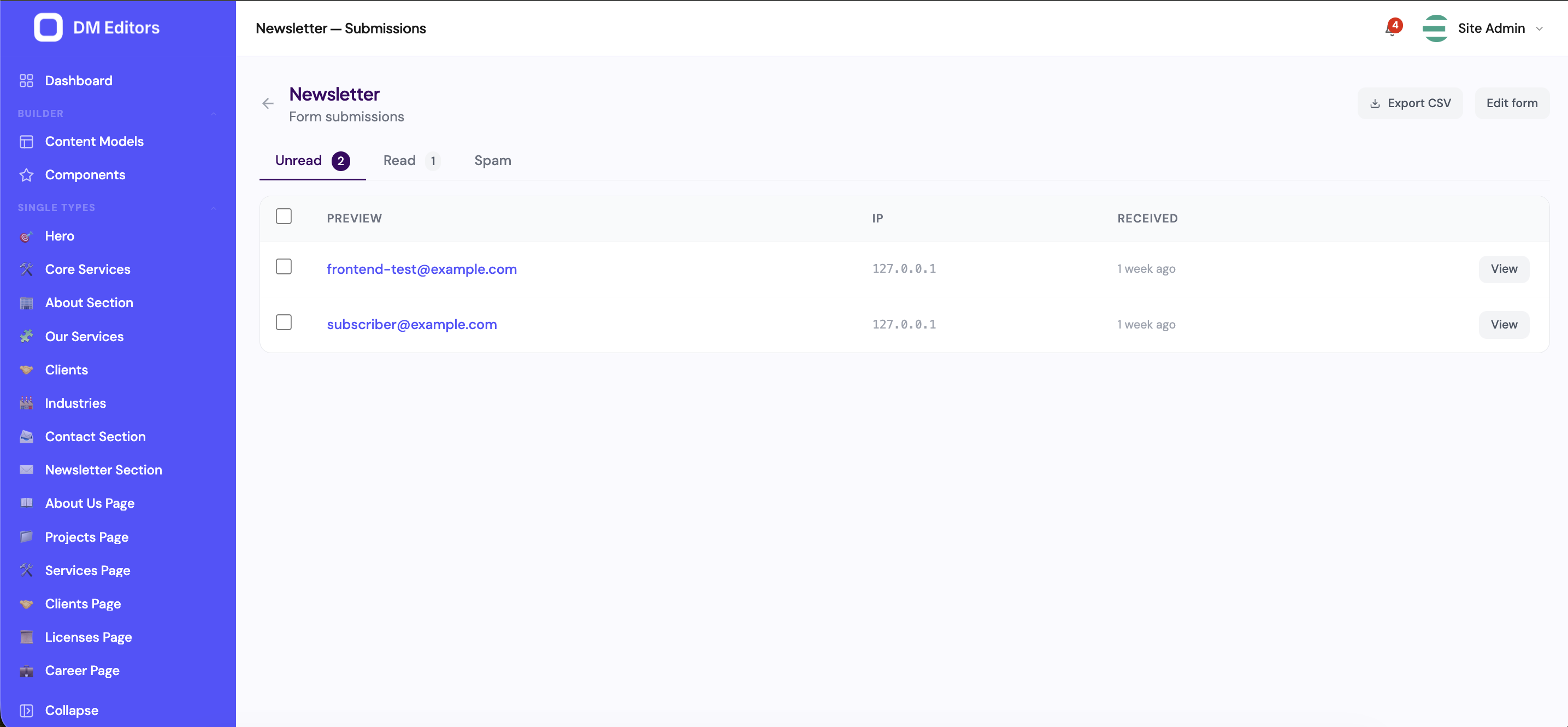Check the subscriber@example.com row checkbox
1568x727 pixels.
(284, 322)
